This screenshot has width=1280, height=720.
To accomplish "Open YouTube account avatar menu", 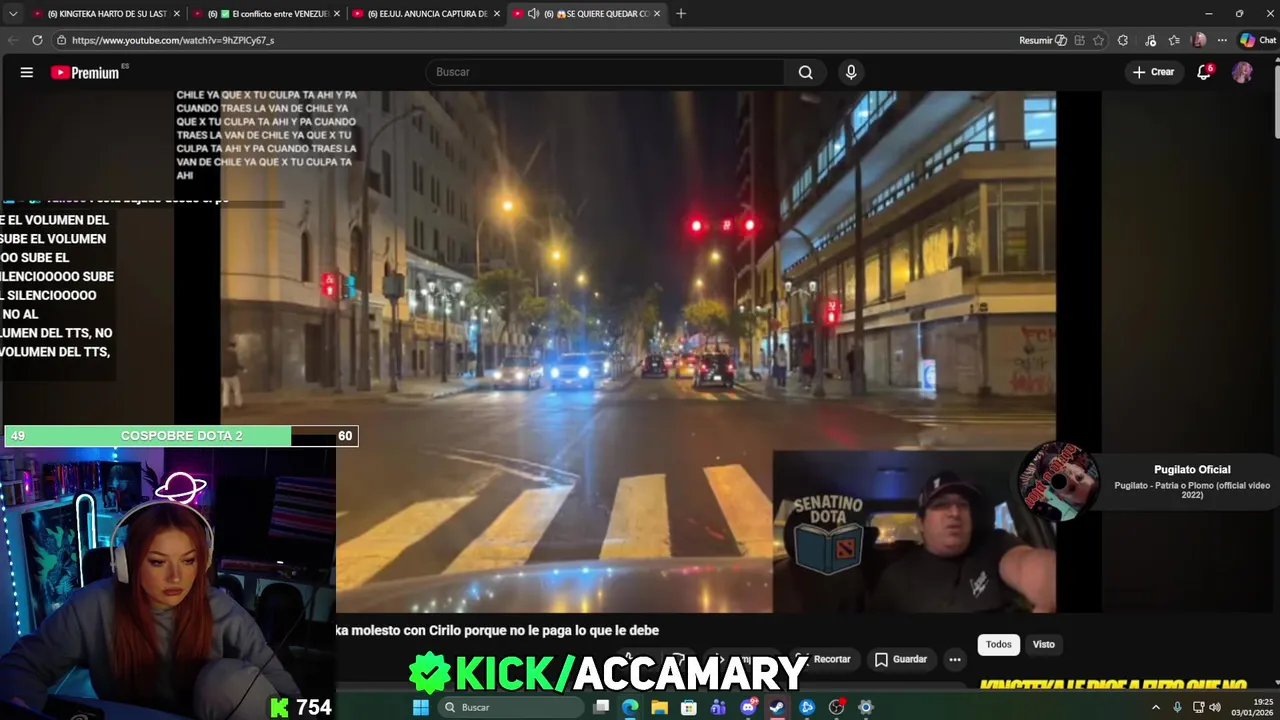I will pos(1242,72).
